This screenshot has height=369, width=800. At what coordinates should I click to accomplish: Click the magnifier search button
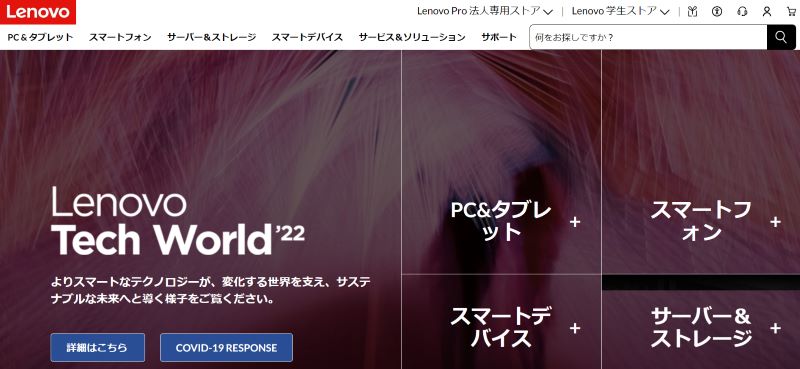[781, 37]
